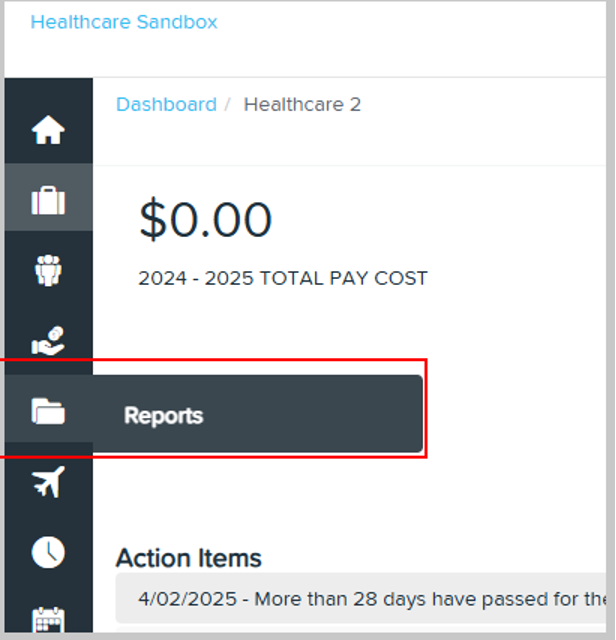Click the Home icon in the sidebar
The width and height of the screenshot is (616, 640).
[48, 130]
